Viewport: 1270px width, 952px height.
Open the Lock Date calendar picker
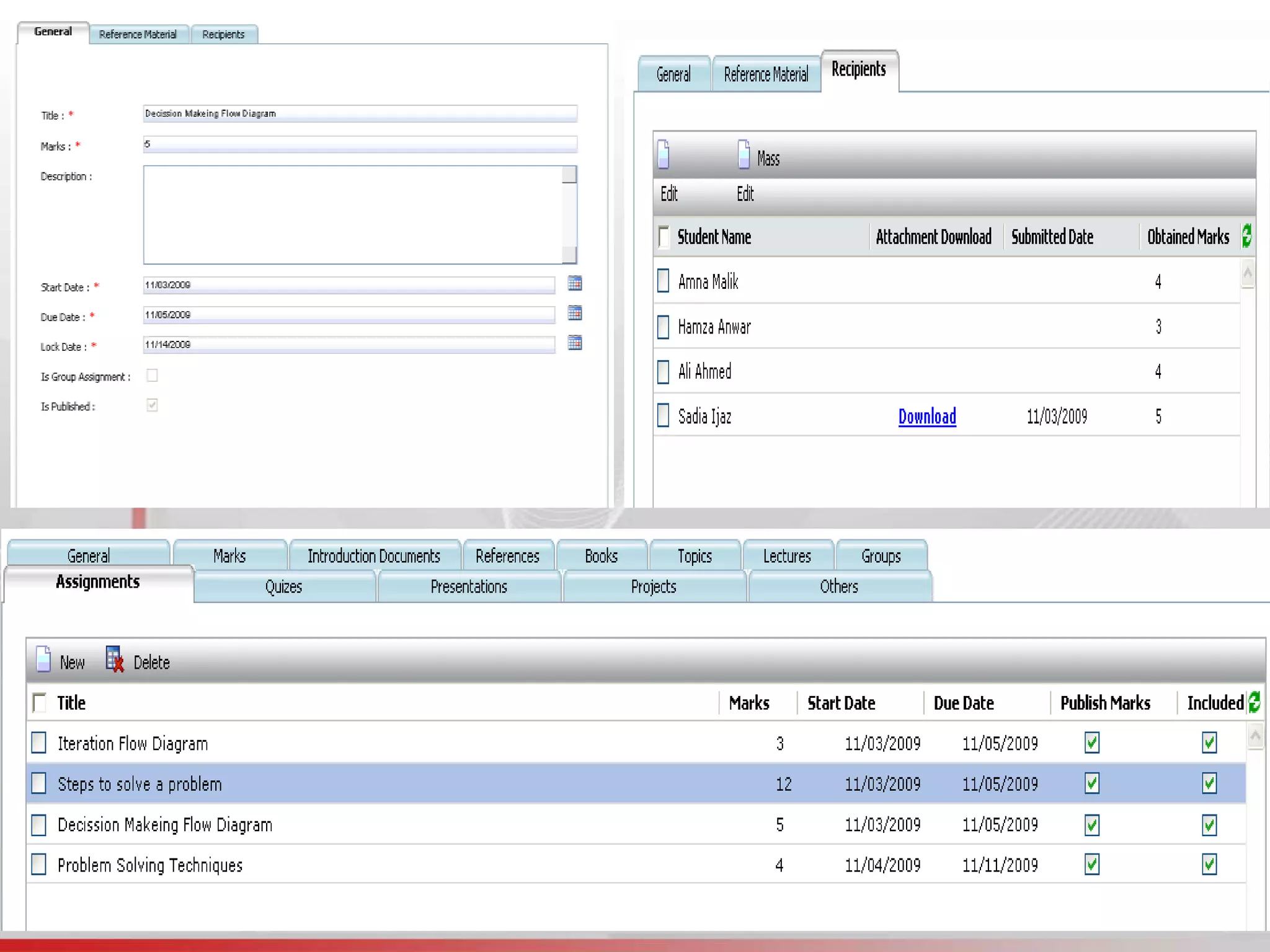click(x=574, y=343)
